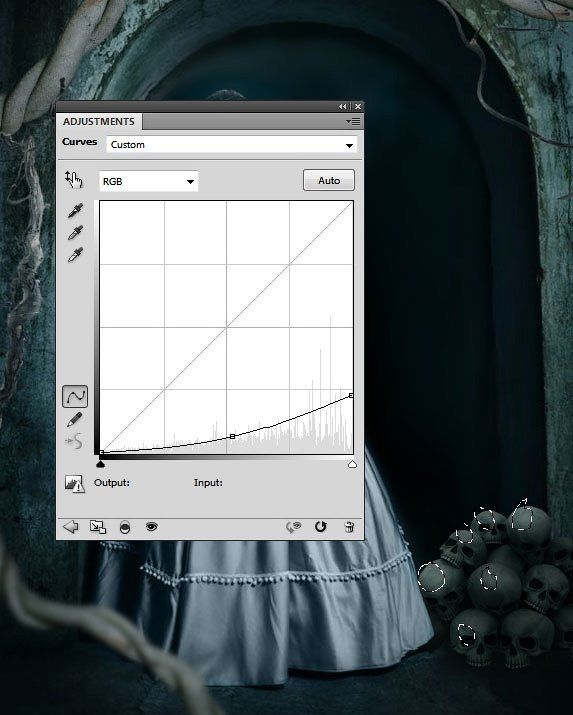The height and width of the screenshot is (715, 573).
Task: View previous state of adjustment
Action: 294,527
